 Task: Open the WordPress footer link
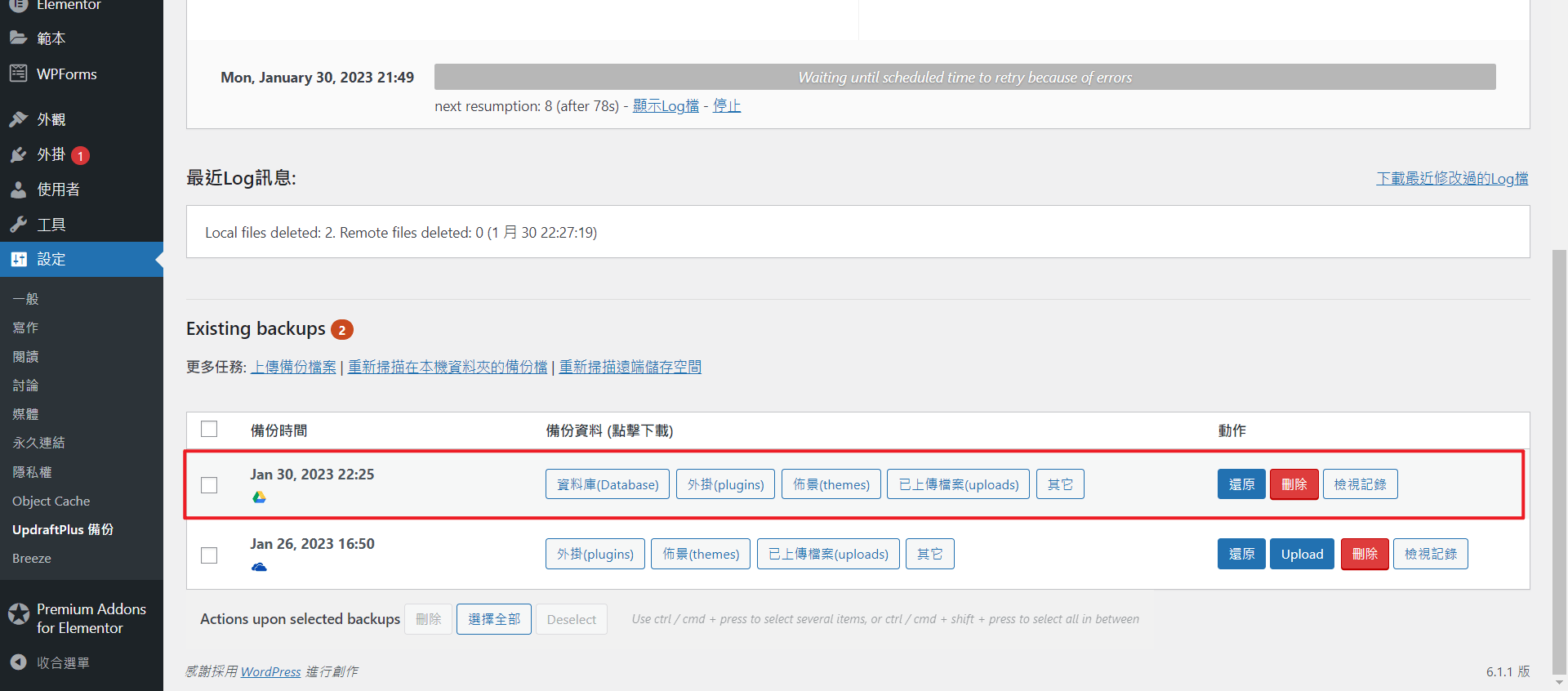270,671
